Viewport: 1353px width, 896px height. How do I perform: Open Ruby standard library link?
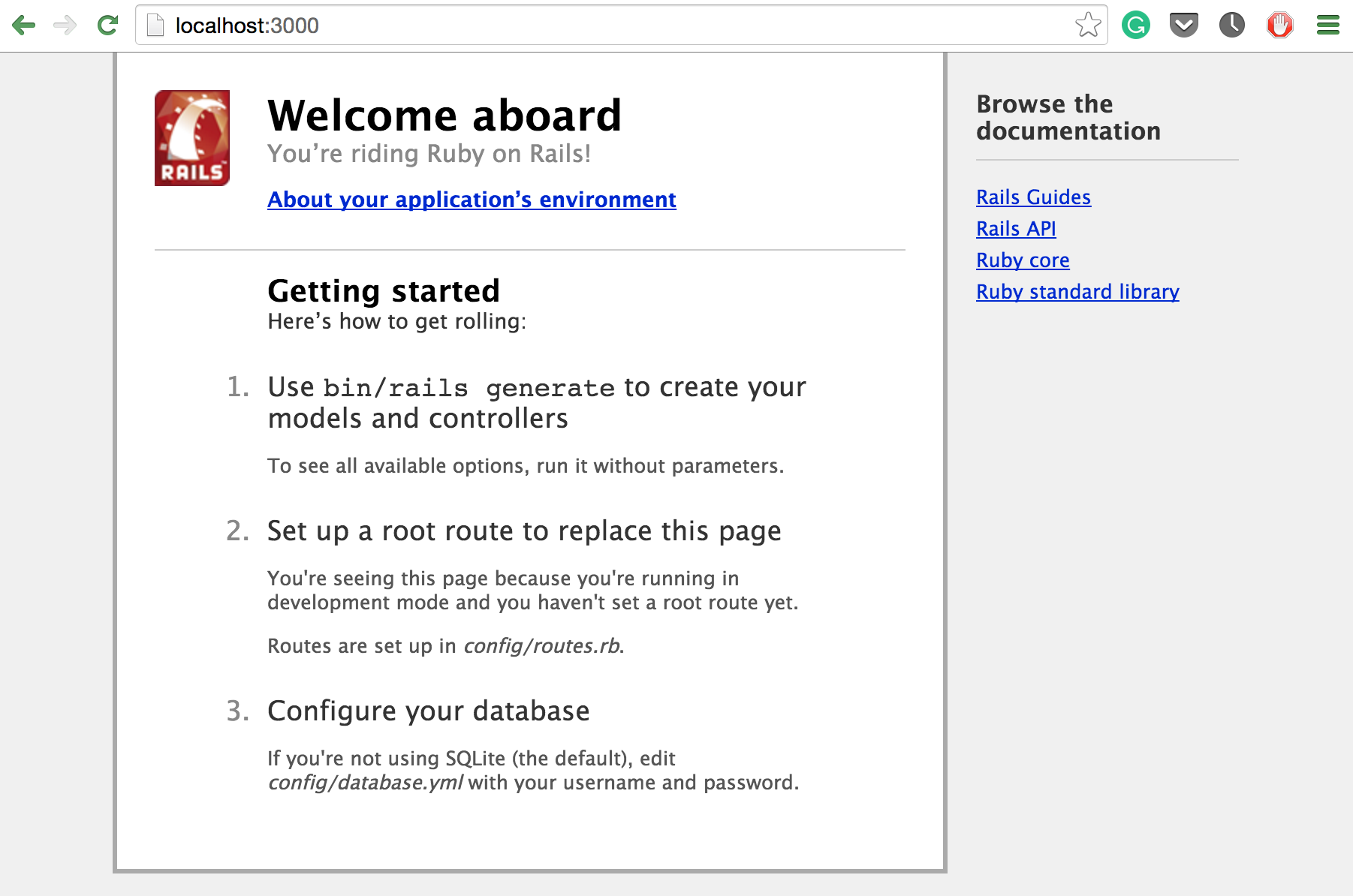pyautogui.click(x=1077, y=292)
